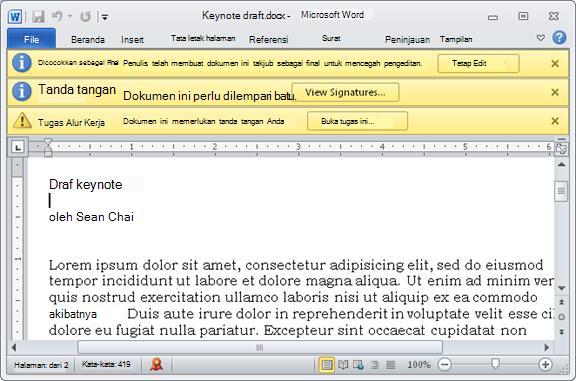Click the Draf keynote heading text
The height and width of the screenshot is (381, 576).
86,184
